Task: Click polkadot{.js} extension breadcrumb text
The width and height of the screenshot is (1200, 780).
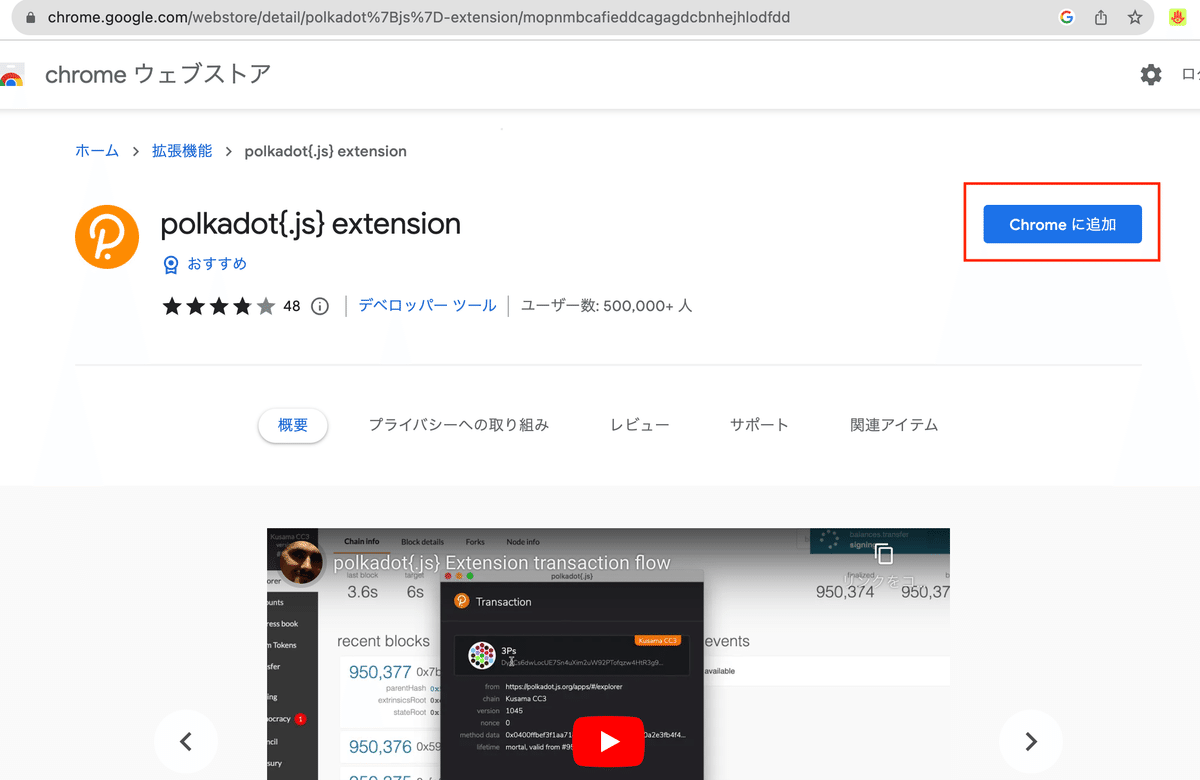Action: click(326, 151)
